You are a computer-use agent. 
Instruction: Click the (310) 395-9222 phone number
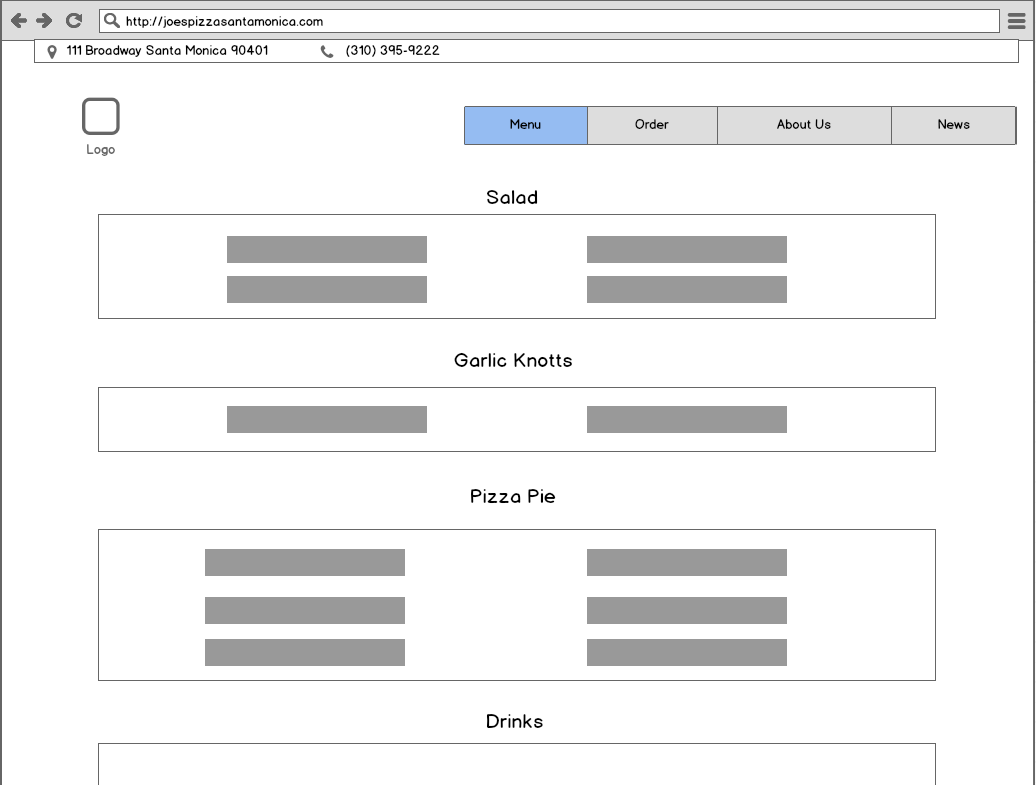(392, 51)
